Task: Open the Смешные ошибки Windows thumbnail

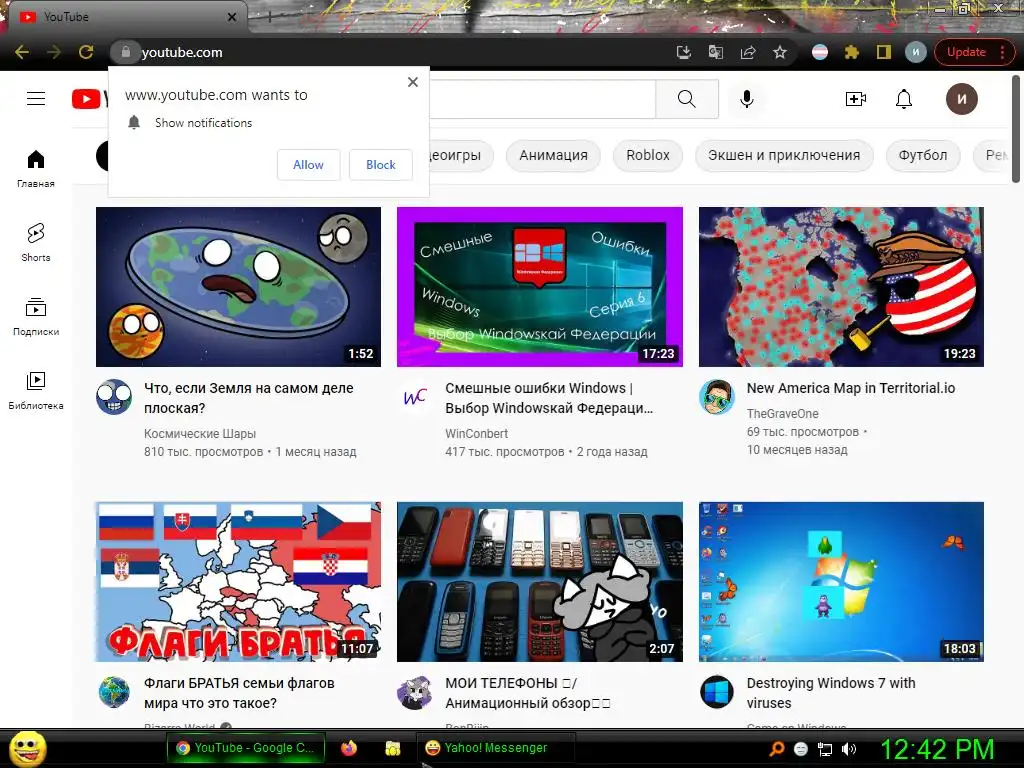Action: (x=539, y=287)
